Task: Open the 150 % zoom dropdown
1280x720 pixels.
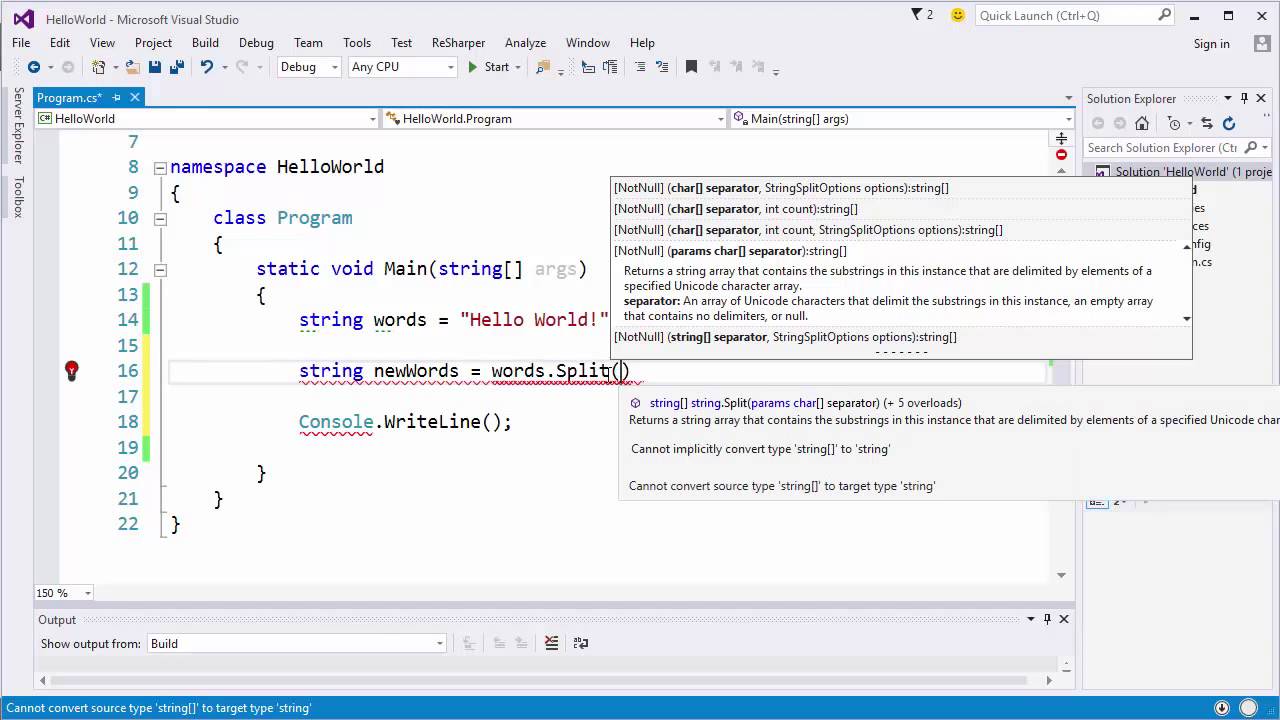Action: pyautogui.click(x=64, y=593)
